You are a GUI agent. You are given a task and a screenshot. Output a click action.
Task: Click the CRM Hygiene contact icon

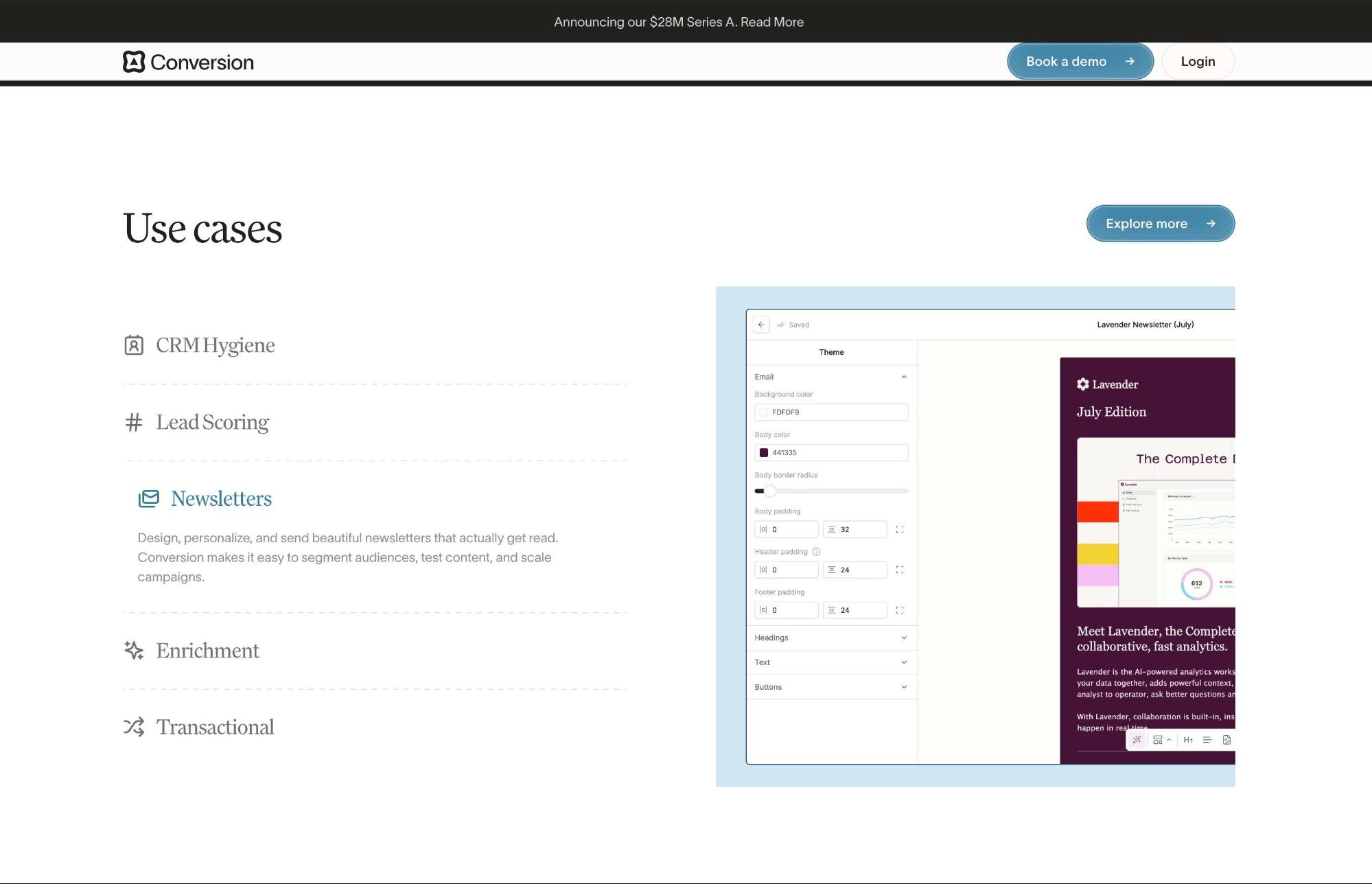pyautogui.click(x=134, y=345)
